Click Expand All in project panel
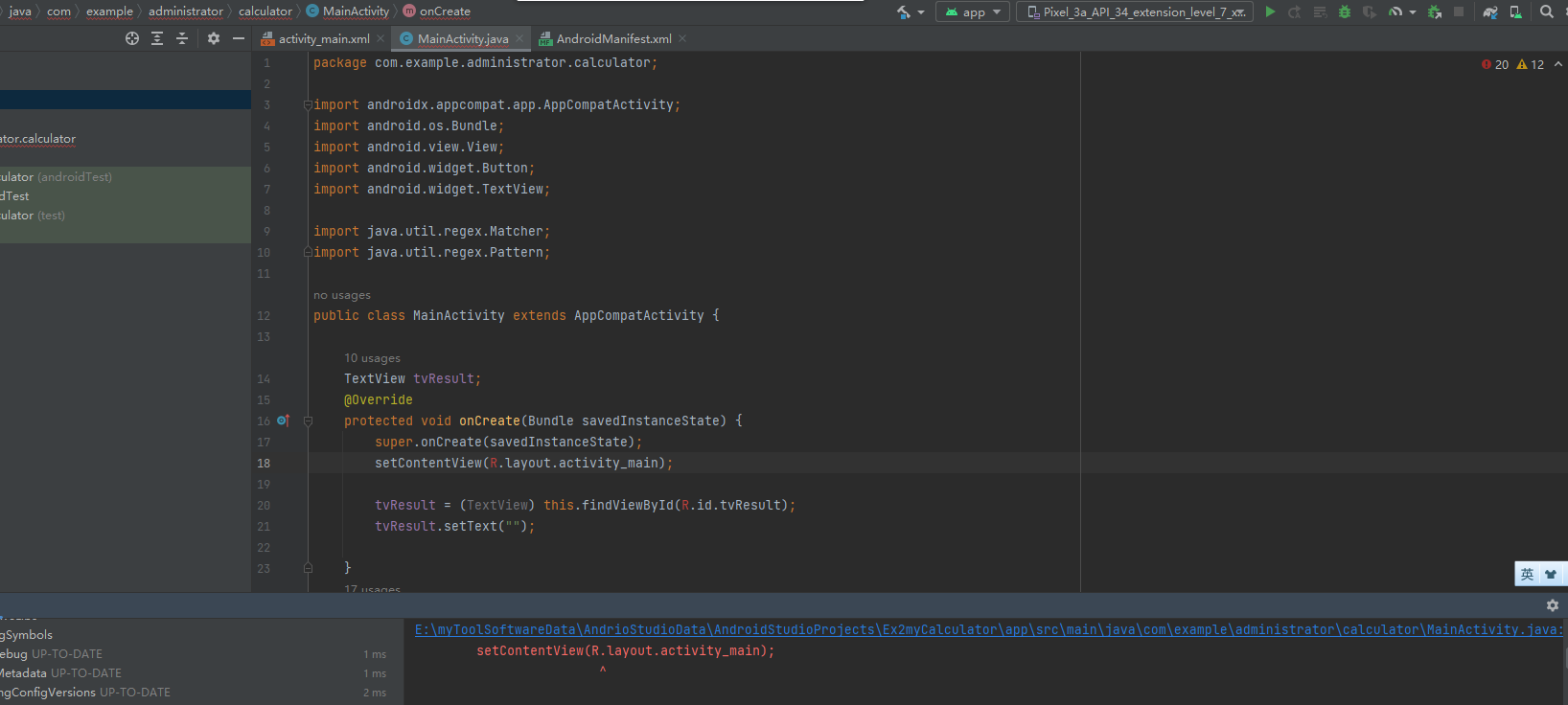 (157, 38)
